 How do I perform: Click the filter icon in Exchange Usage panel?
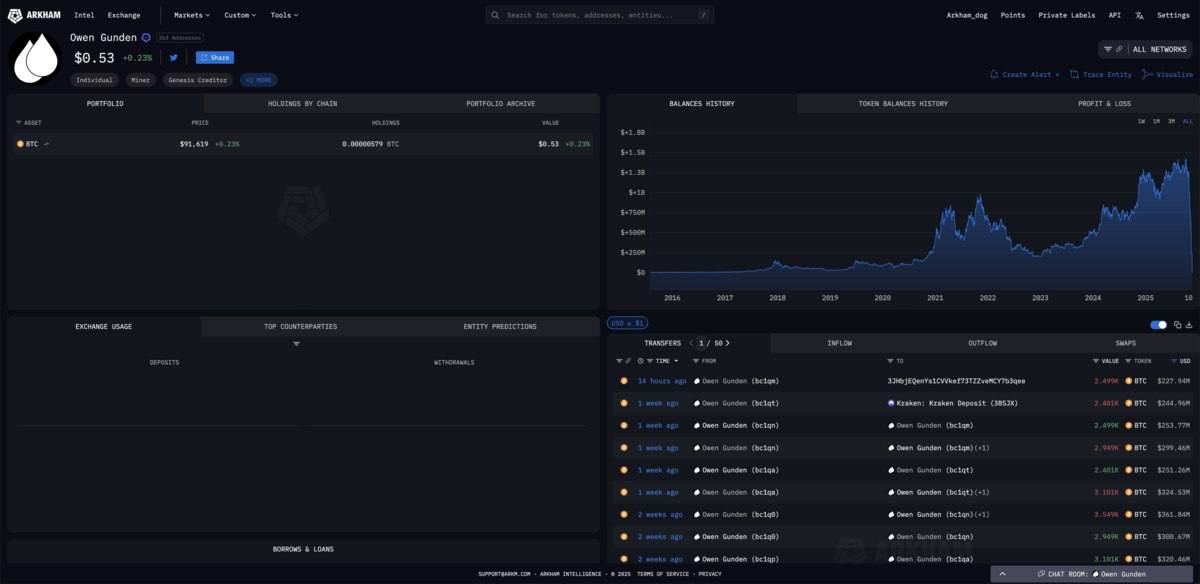coord(296,344)
